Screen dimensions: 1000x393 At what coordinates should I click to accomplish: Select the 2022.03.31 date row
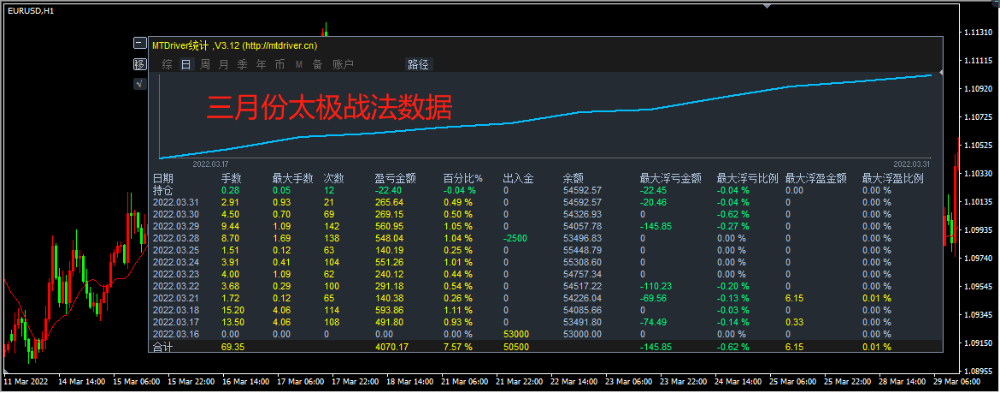pos(175,202)
